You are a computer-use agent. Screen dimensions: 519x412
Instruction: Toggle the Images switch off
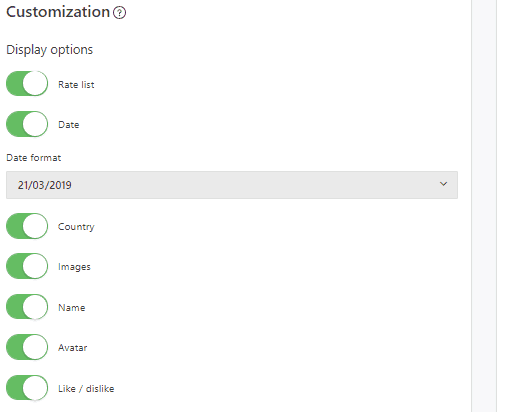27,266
